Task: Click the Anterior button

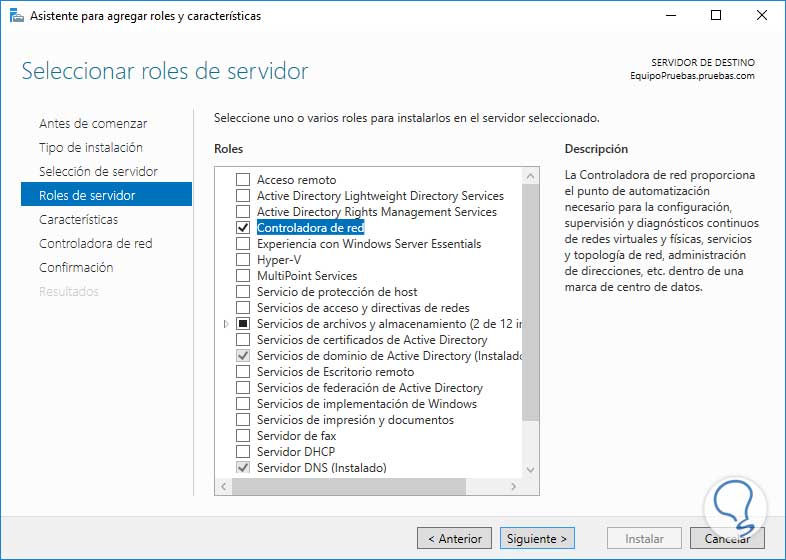Action: pyautogui.click(x=454, y=538)
